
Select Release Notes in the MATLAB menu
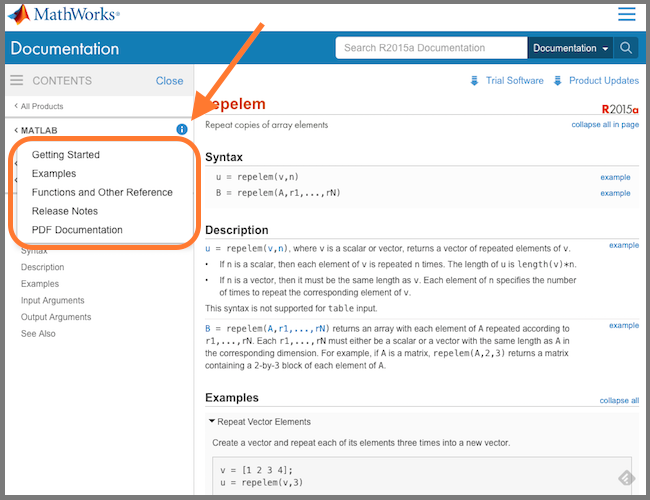click(65, 211)
